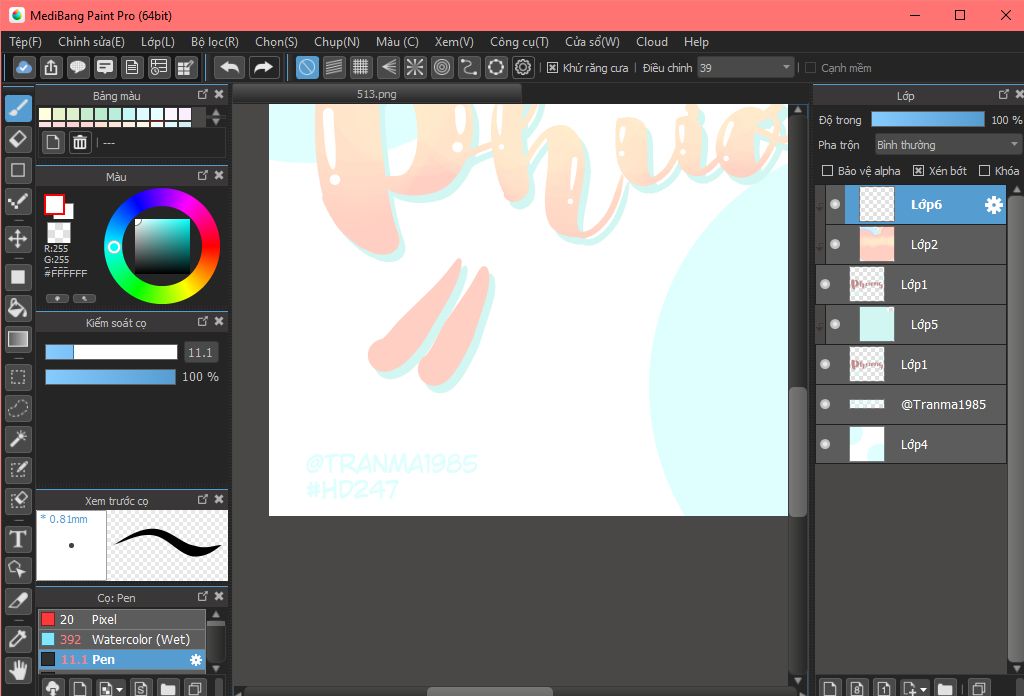Pick the Eyedropper tool
The width and height of the screenshot is (1024, 696).
(18, 638)
